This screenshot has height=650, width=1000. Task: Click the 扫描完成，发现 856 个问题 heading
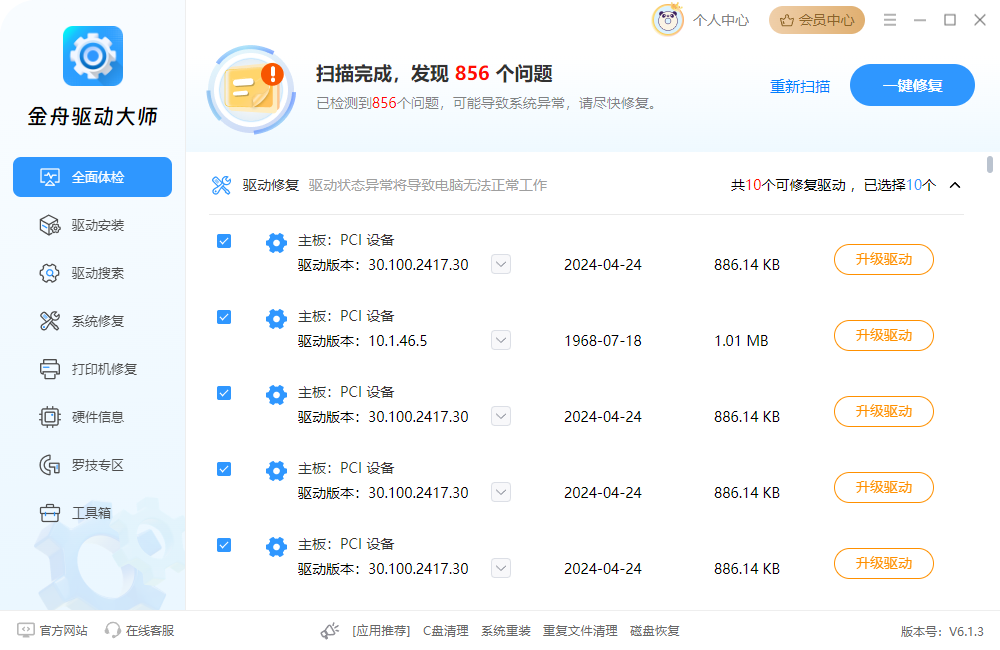click(x=434, y=73)
